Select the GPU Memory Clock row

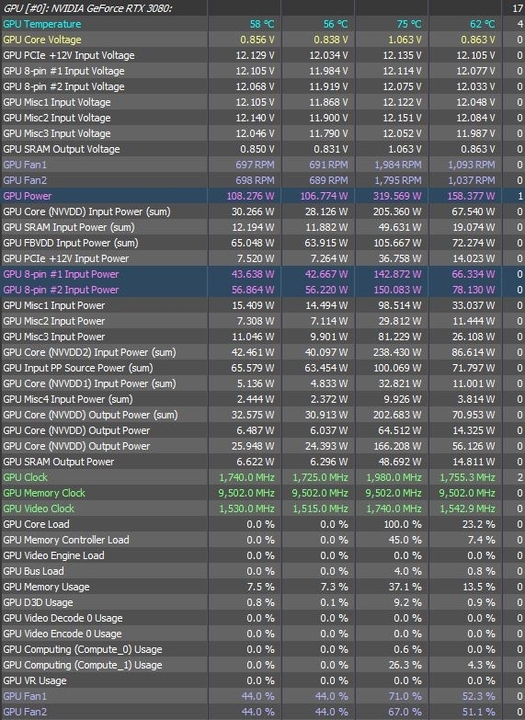click(262, 493)
